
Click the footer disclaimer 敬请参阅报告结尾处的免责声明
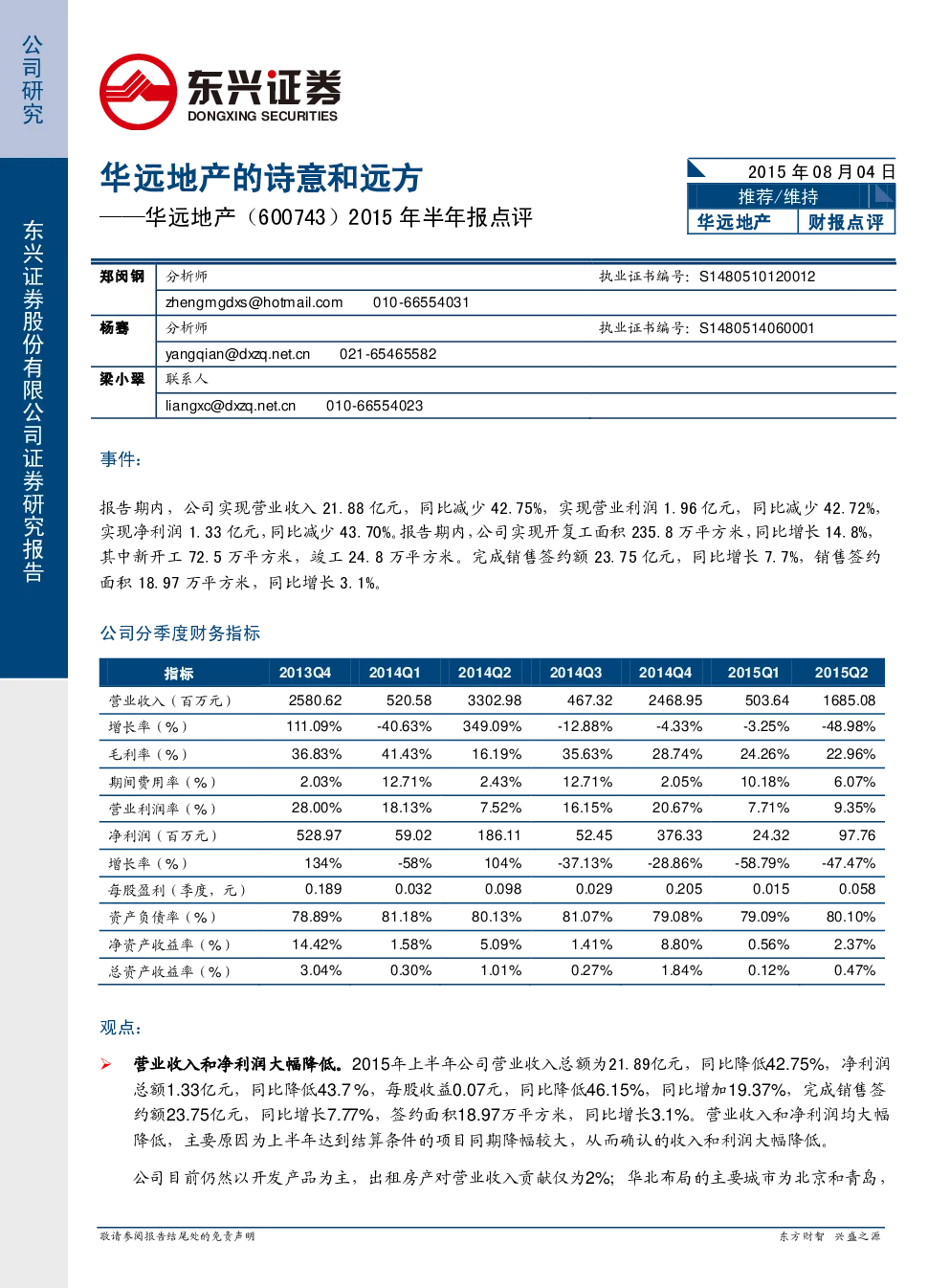click(x=177, y=1236)
